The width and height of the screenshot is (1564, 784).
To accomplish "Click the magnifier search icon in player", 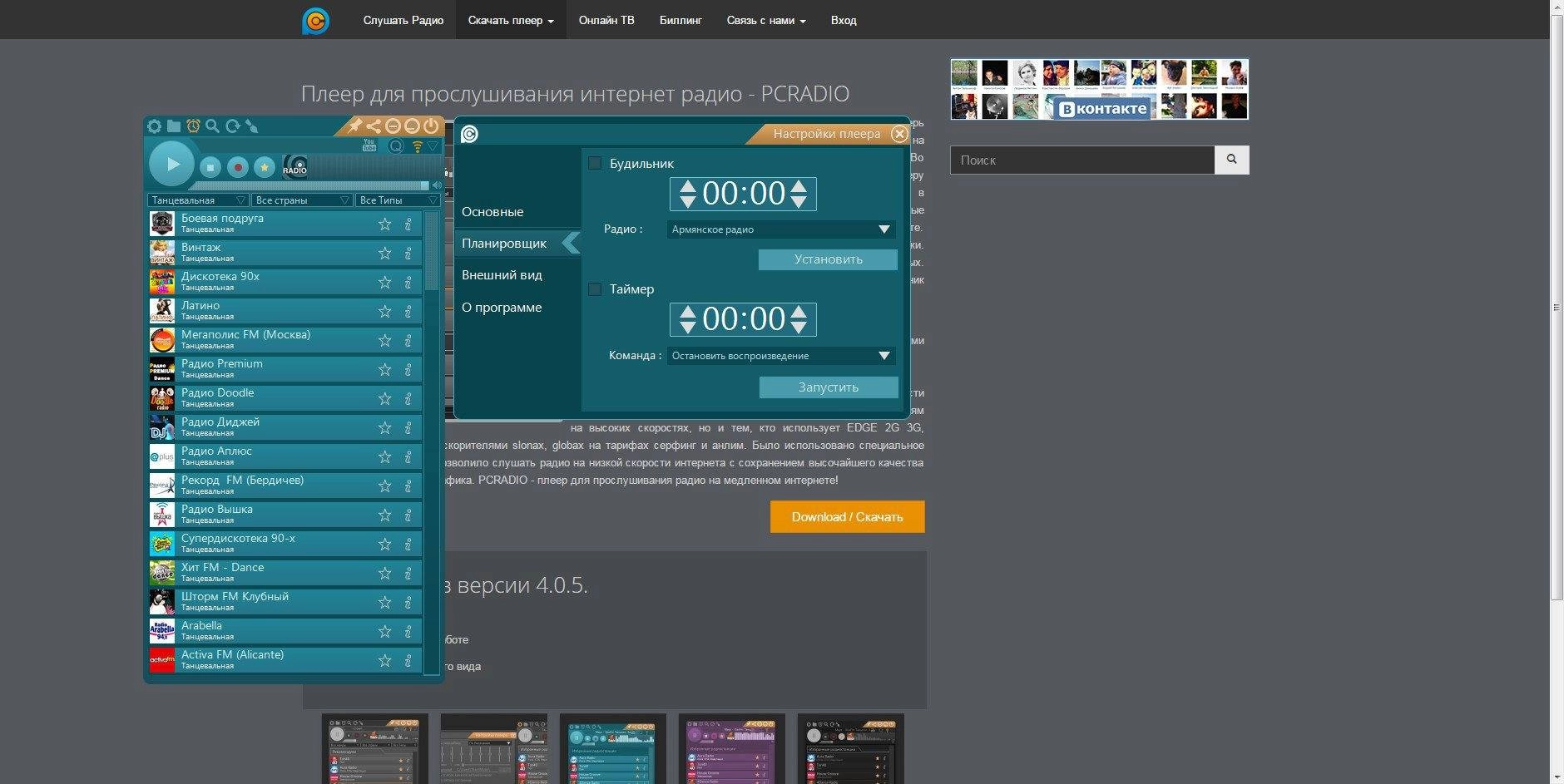I will [x=212, y=126].
